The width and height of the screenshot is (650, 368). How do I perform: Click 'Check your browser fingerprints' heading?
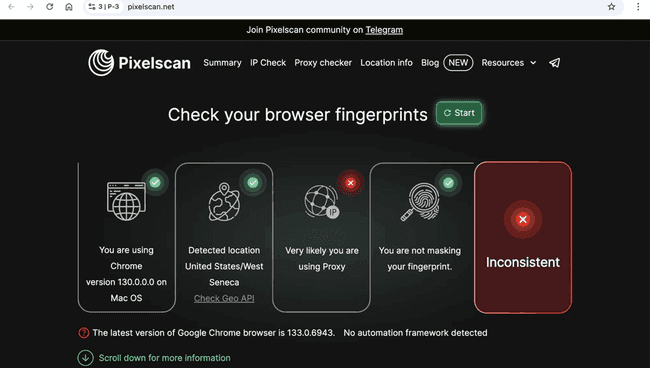[298, 115]
